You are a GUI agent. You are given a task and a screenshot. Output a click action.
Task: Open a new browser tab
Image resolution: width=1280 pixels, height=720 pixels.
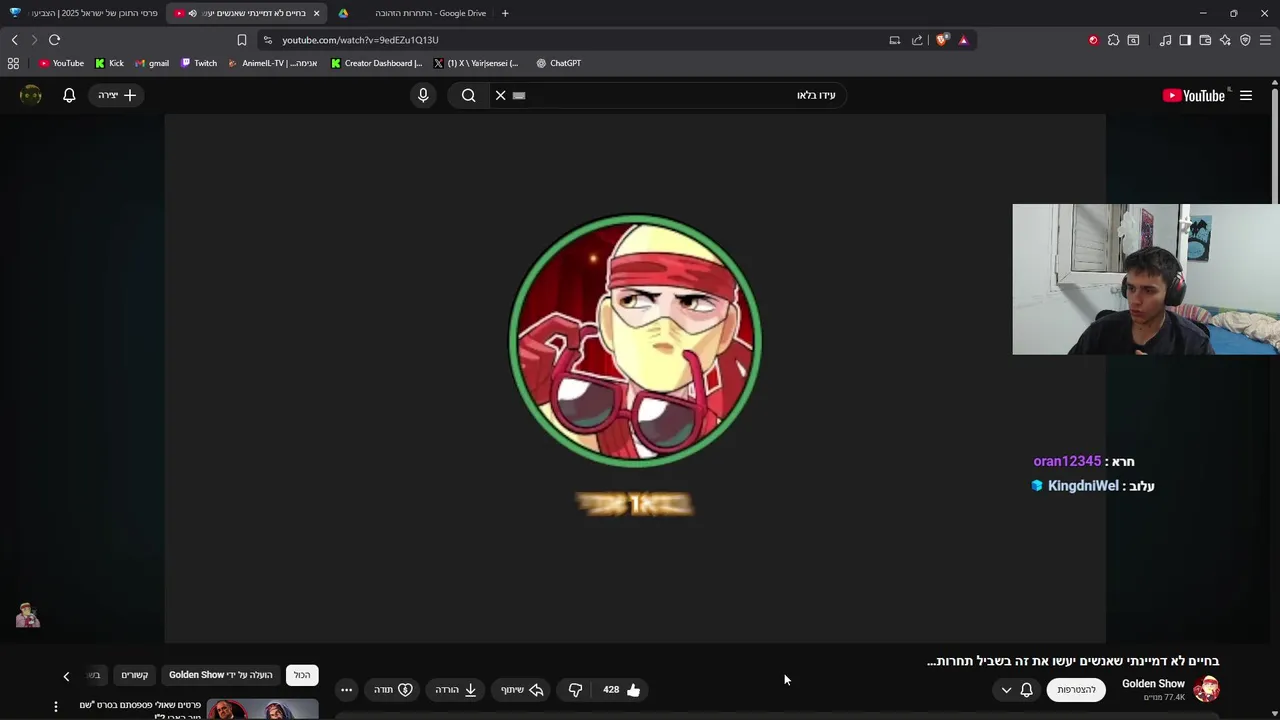(505, 13)
